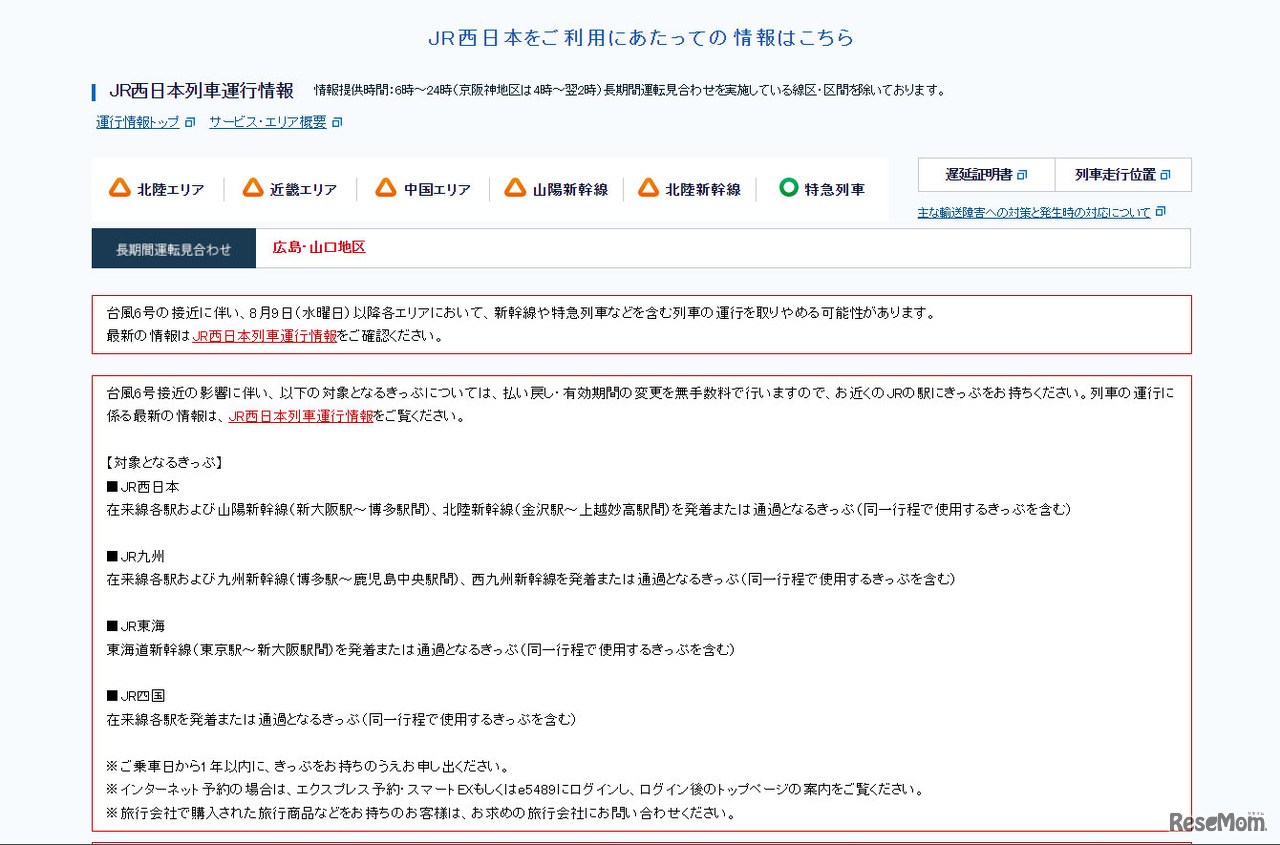This screenshot has width=1280, height=845.
Task: Open the 列車走行位置 button
Action: tap(1122, 174)
